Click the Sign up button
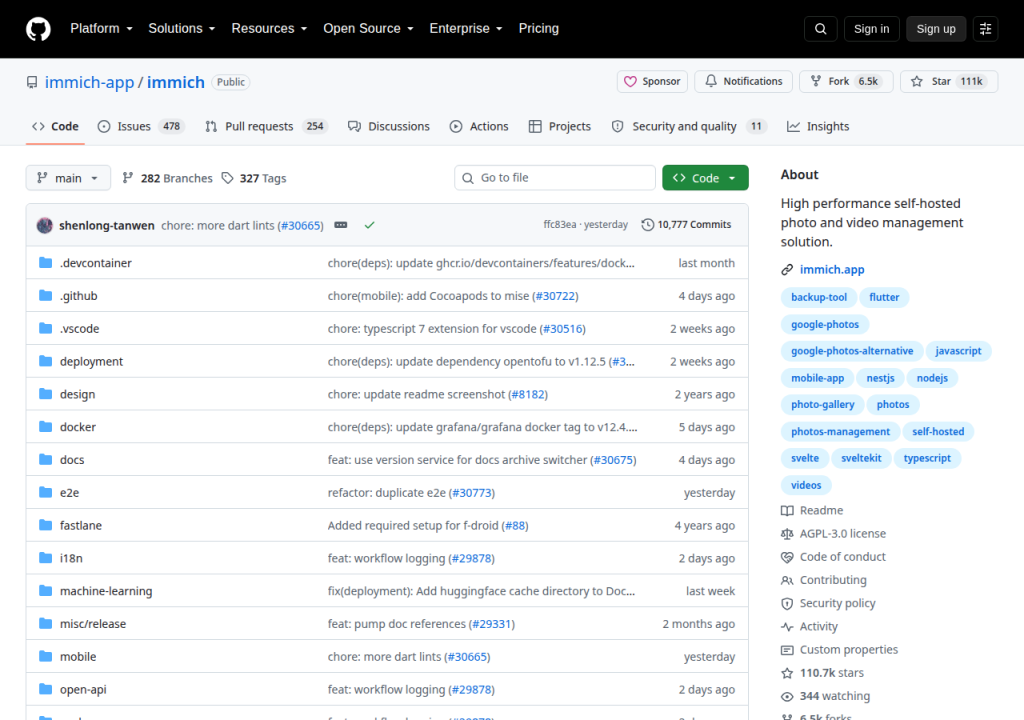1024x720 pixels. tap(936, 29)
